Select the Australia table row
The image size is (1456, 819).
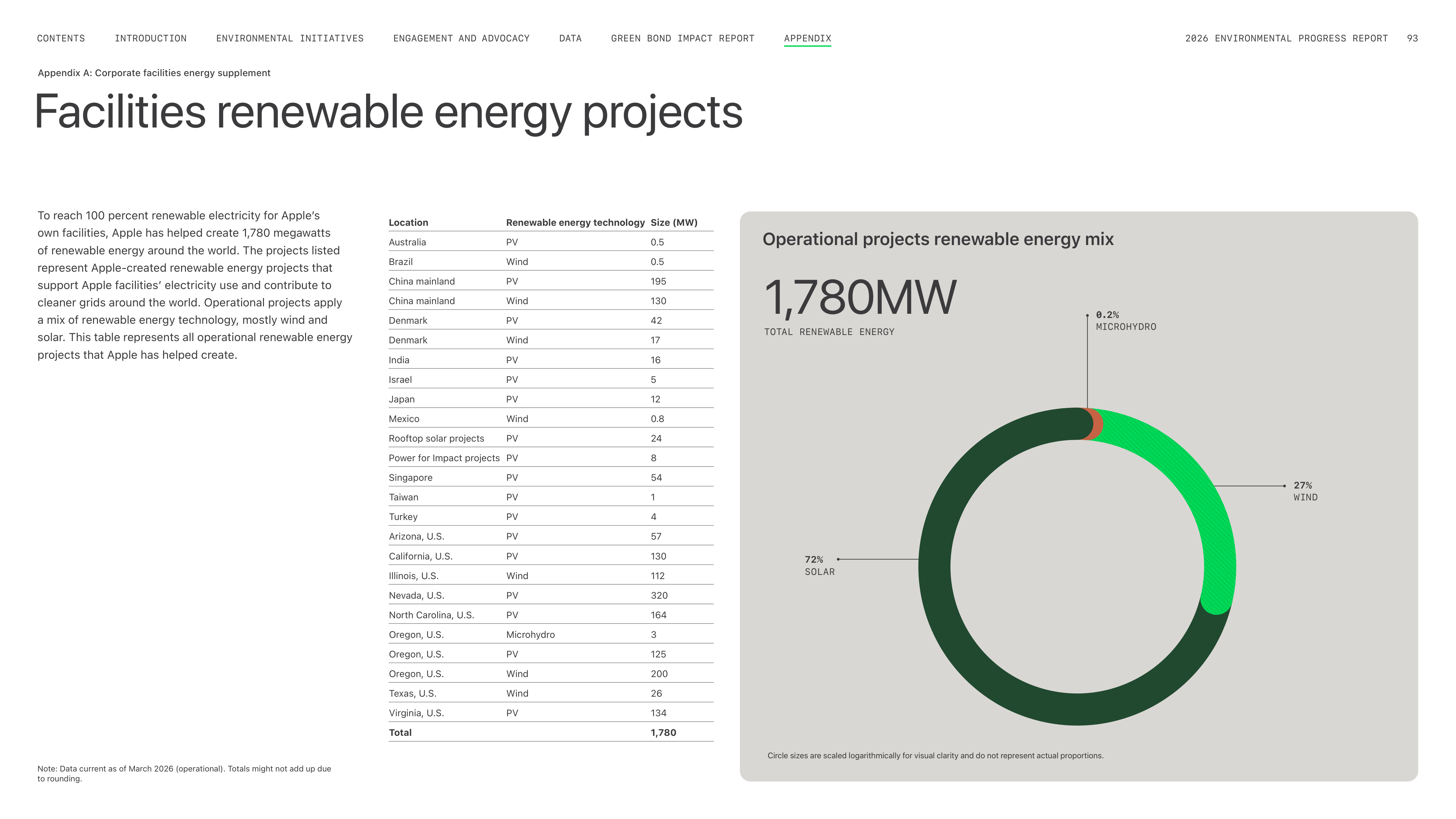point(550,242)
